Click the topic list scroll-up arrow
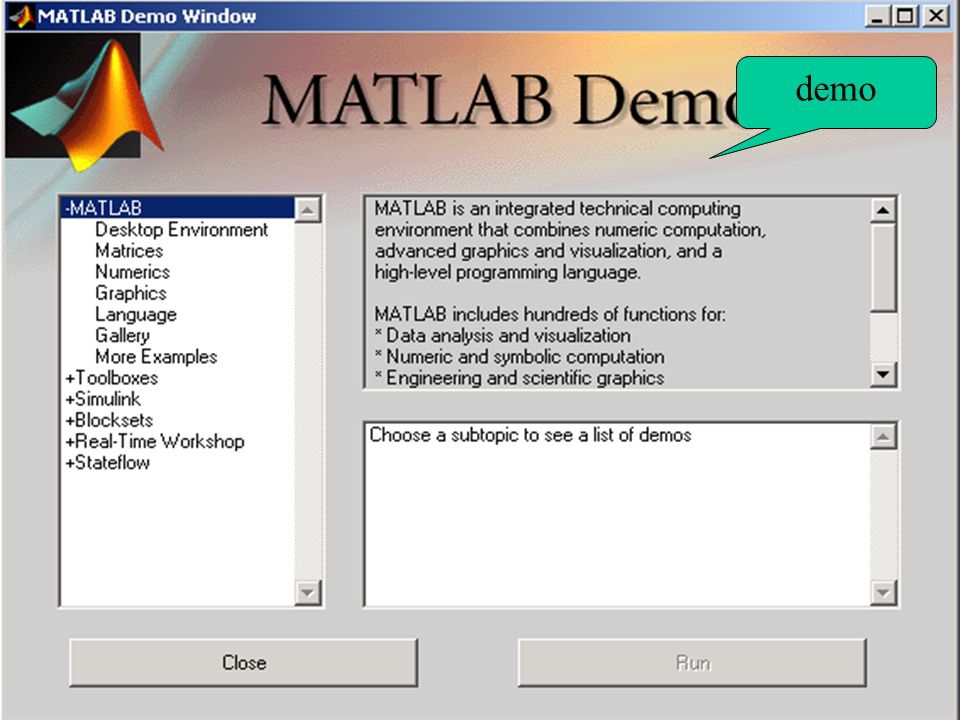This screenshot has height=720, width=960. tap(308, 210)
